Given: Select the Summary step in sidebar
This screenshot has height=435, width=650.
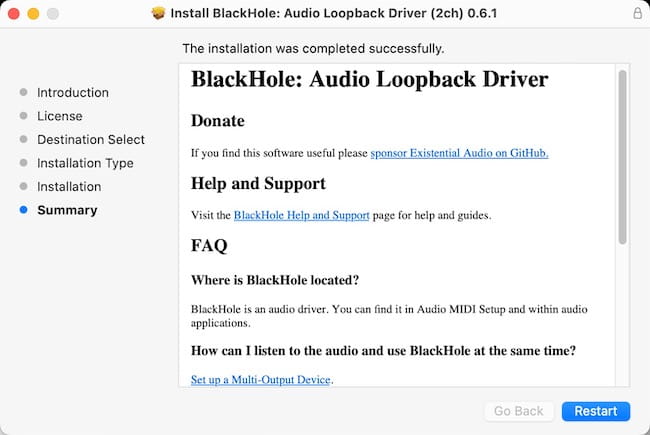Looking at the screenshot, I should pos(67,210).
